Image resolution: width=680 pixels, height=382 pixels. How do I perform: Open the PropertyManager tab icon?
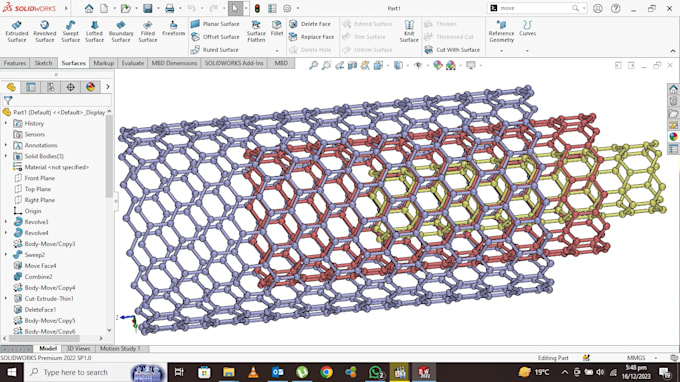tap(31, 87)
